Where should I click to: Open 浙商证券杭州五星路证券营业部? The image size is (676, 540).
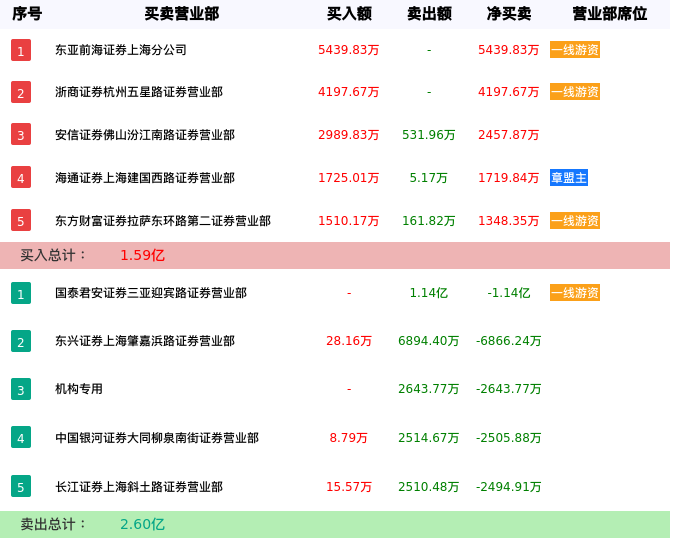click(x=139, y=92)
